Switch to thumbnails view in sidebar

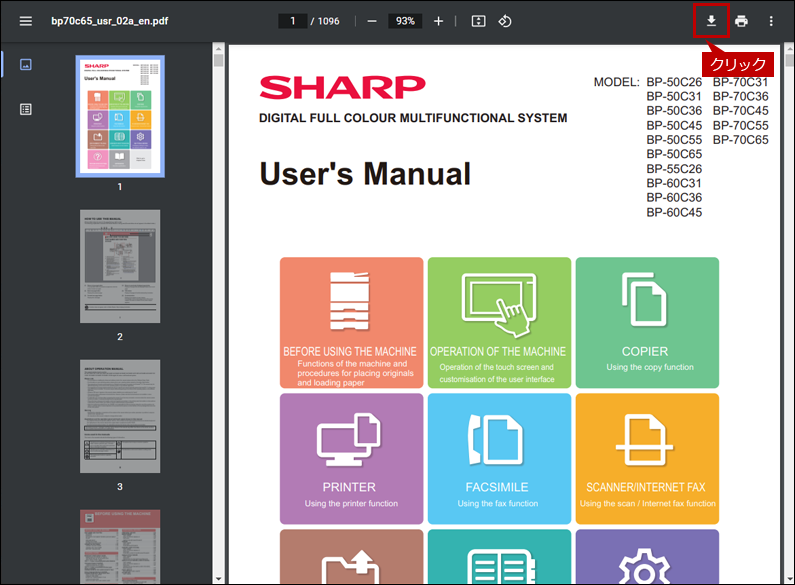click(26, 64)
